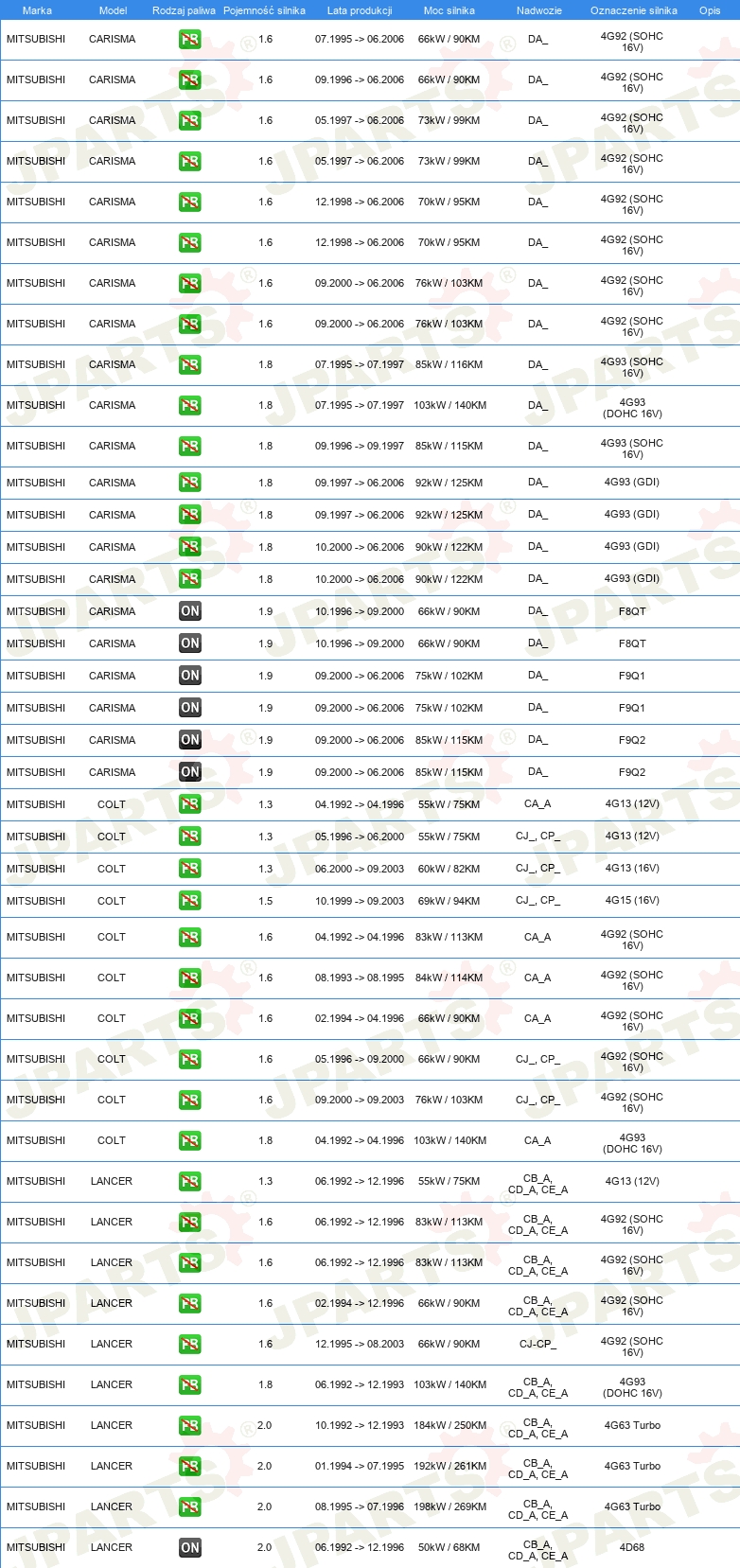Select the 184kW / 250KM power cell

coord(449,1425)
